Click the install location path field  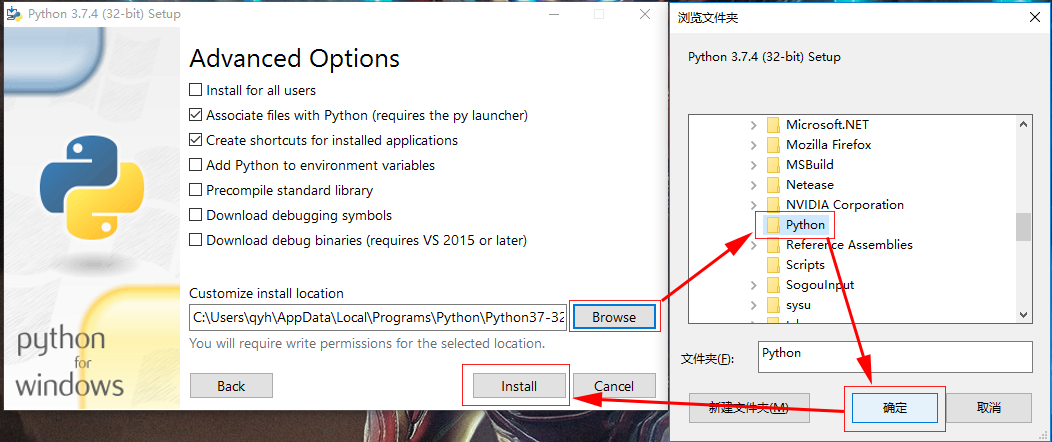378,317
